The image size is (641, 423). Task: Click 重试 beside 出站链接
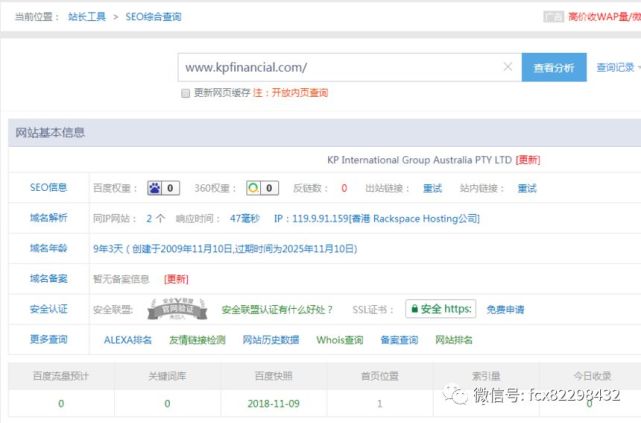click(432, 188)
